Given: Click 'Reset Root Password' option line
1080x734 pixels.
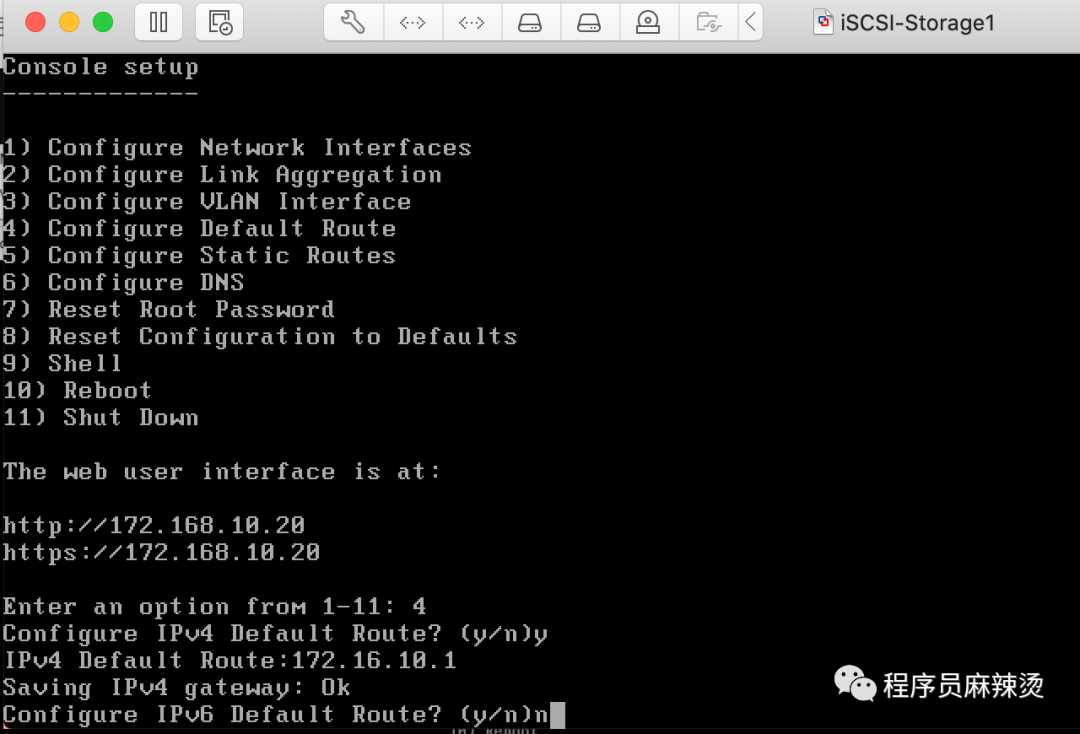Looking at the screenshot, I should click(169, 309).
